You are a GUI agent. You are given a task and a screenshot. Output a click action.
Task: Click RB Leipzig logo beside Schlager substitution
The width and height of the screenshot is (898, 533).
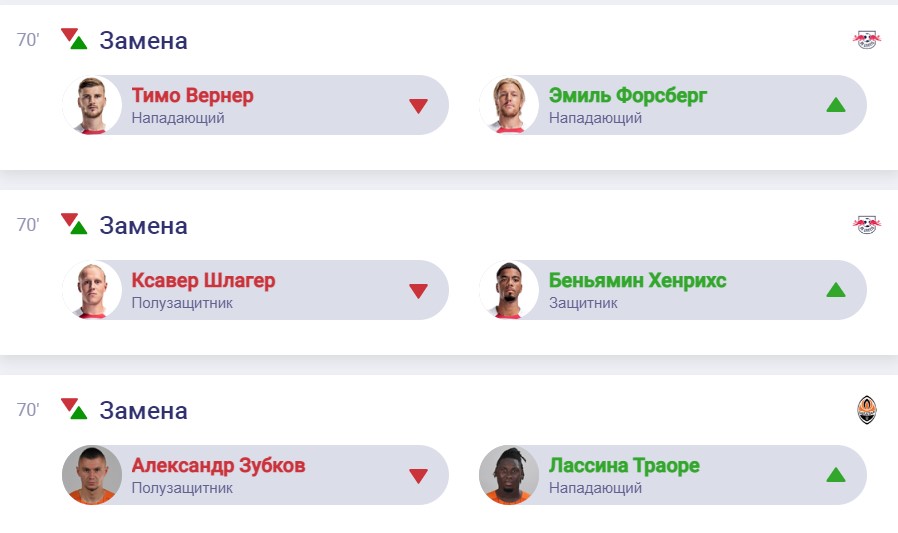coord(866,225)
